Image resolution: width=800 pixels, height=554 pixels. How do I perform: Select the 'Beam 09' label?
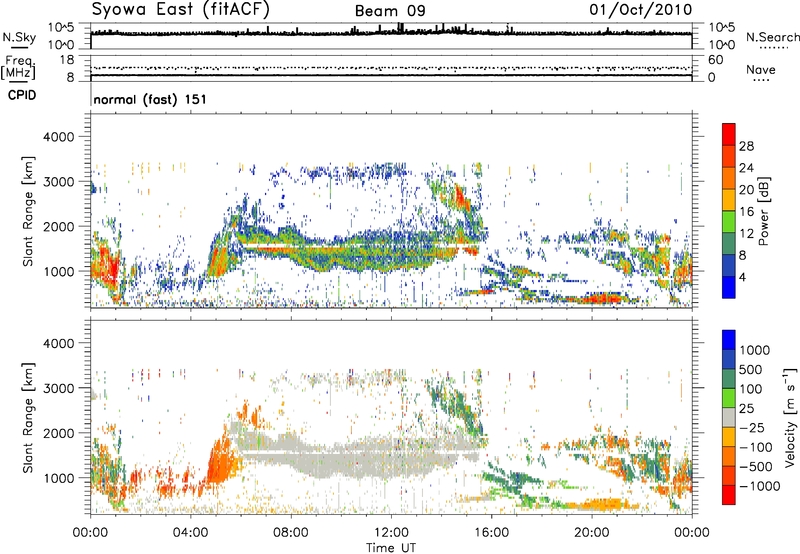point(390,11)
